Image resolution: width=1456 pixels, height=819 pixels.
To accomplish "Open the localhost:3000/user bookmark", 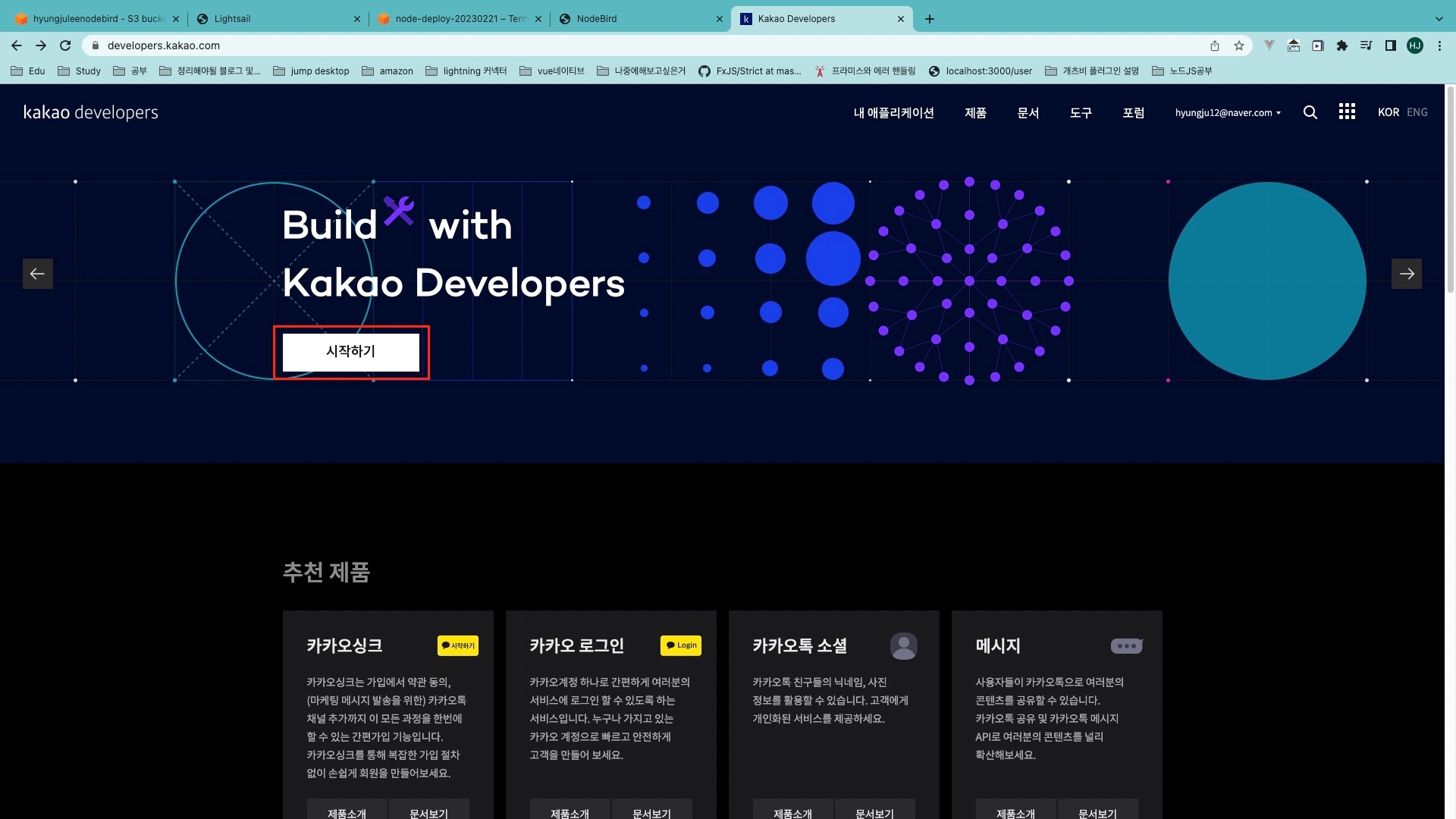I will coord(981,71).
